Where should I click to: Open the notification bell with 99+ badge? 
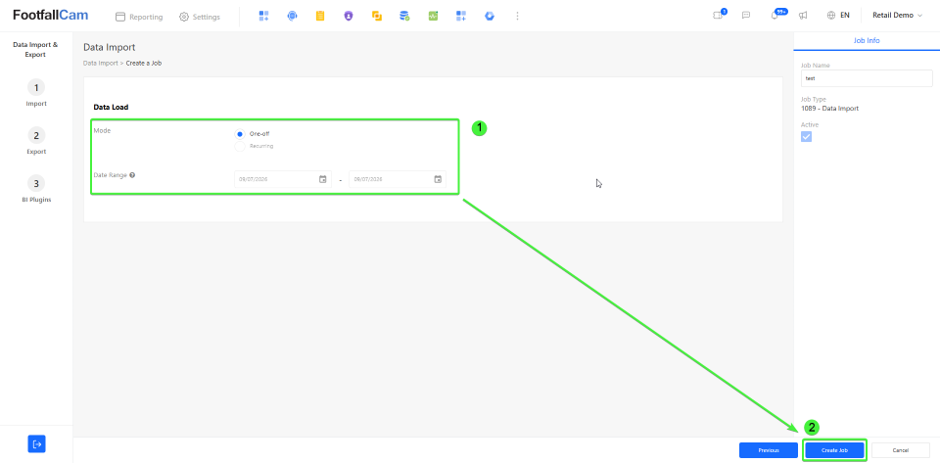pyautogui.click(x=777, y=15)
